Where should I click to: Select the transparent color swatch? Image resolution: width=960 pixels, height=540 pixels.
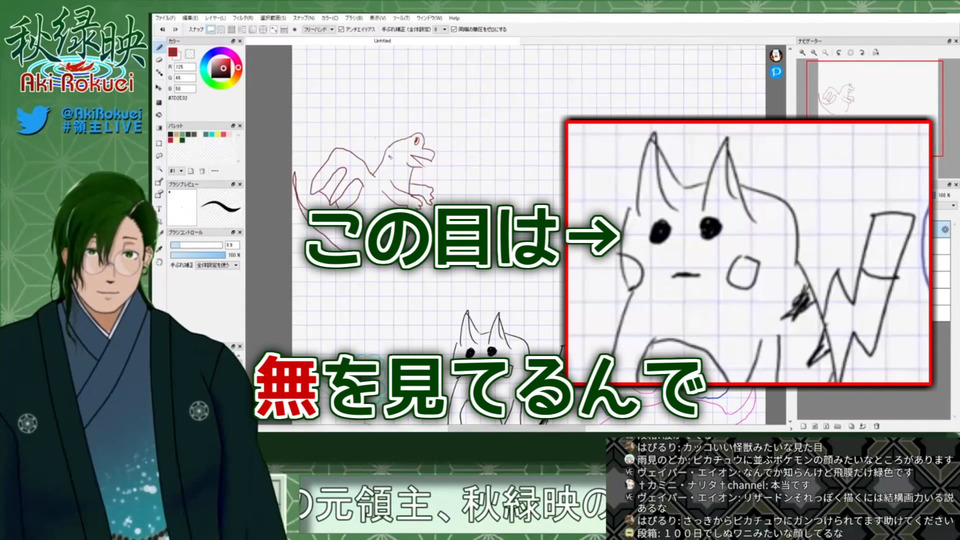pyautogui.click(x=190, y=54)
